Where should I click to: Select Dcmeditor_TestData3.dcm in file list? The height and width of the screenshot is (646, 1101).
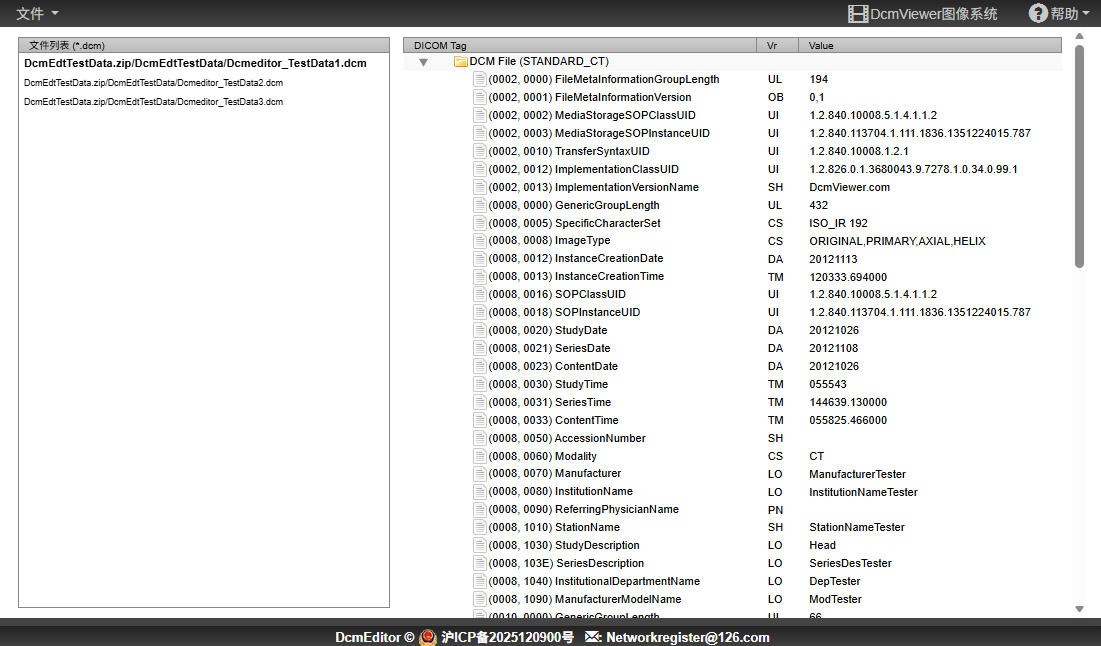click(x=153, y=102)
